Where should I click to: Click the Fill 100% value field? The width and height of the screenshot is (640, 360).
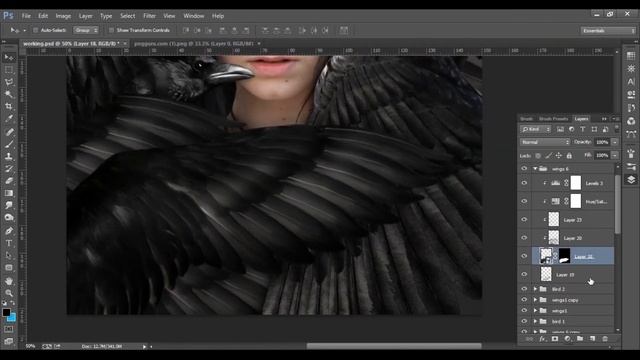[x=602, y=156]
